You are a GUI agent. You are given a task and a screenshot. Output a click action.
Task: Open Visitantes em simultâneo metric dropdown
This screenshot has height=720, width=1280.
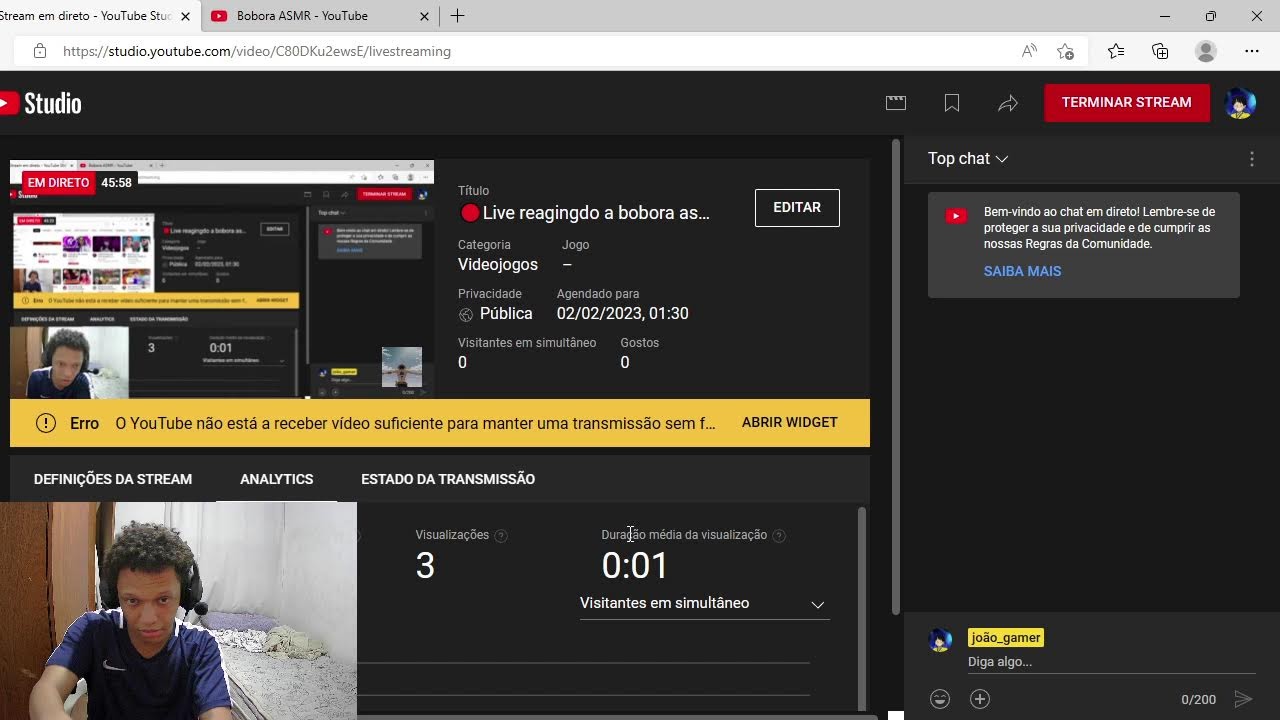tap(704, 603)
